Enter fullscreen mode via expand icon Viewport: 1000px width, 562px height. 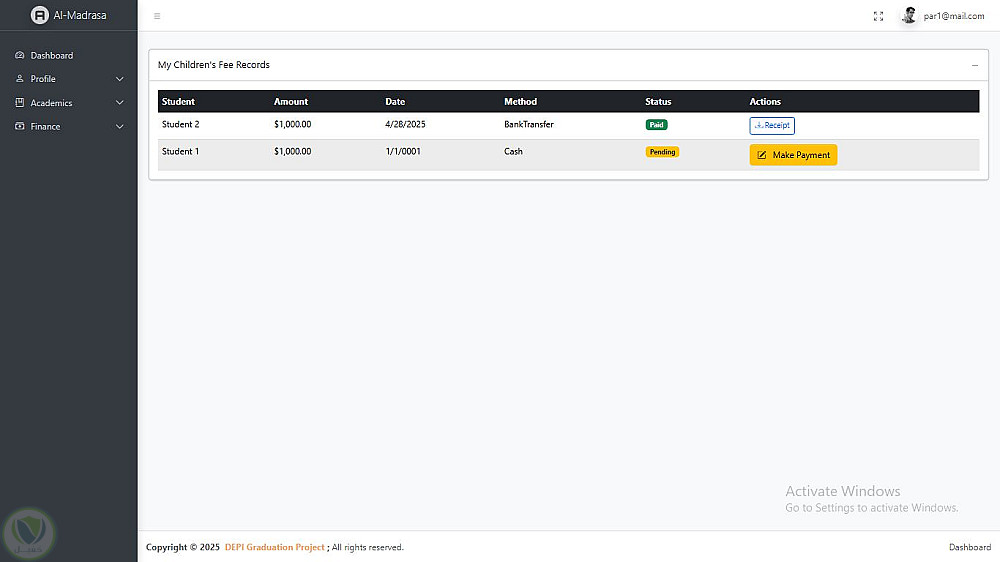(x=878, y=16)
